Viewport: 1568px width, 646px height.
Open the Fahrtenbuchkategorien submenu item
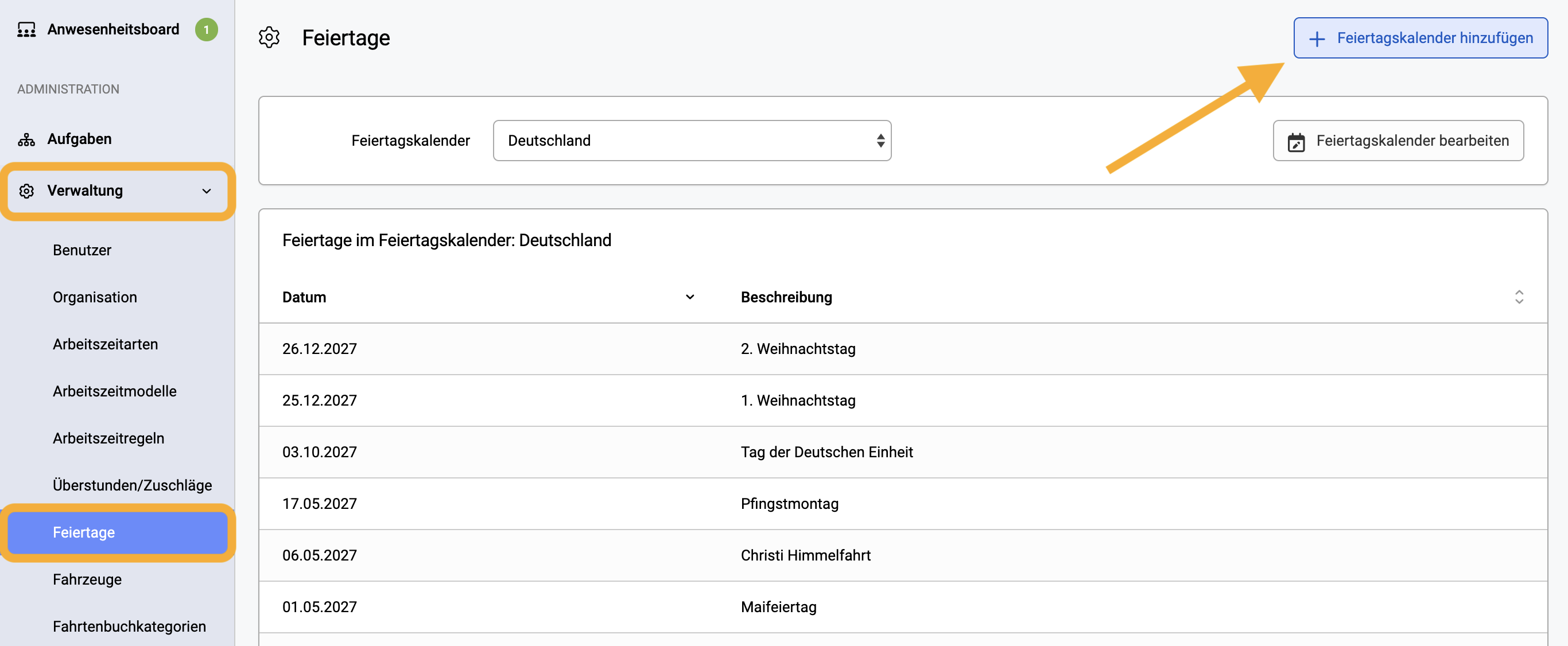coord(130,626)
